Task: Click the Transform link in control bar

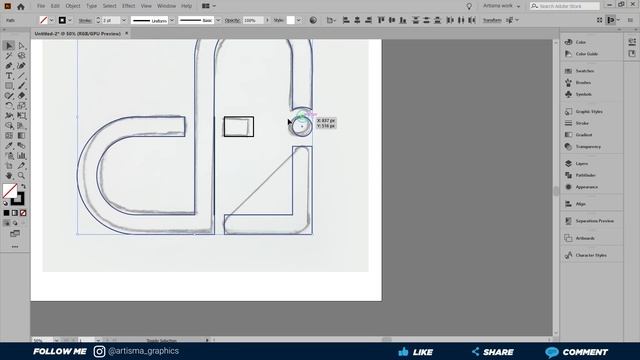Action: click(492, 20)
